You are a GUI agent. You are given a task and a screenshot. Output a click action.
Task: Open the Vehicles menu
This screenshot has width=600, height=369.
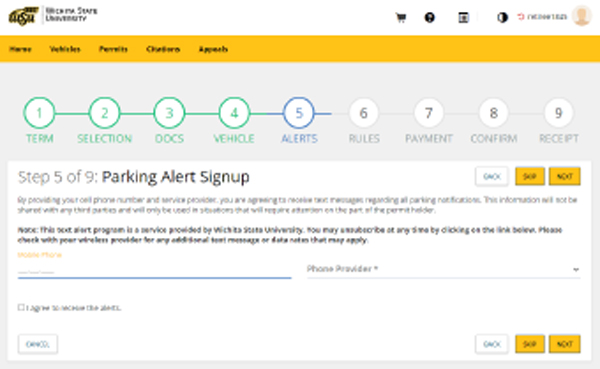(65, 49)
